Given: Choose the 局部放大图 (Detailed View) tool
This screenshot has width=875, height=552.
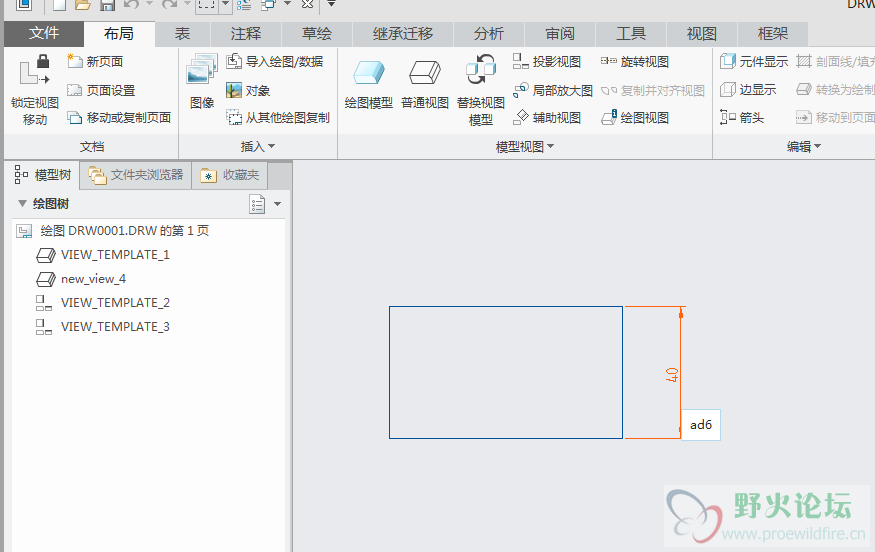Looking at the screenshot, I should click(x=552, y=90).
